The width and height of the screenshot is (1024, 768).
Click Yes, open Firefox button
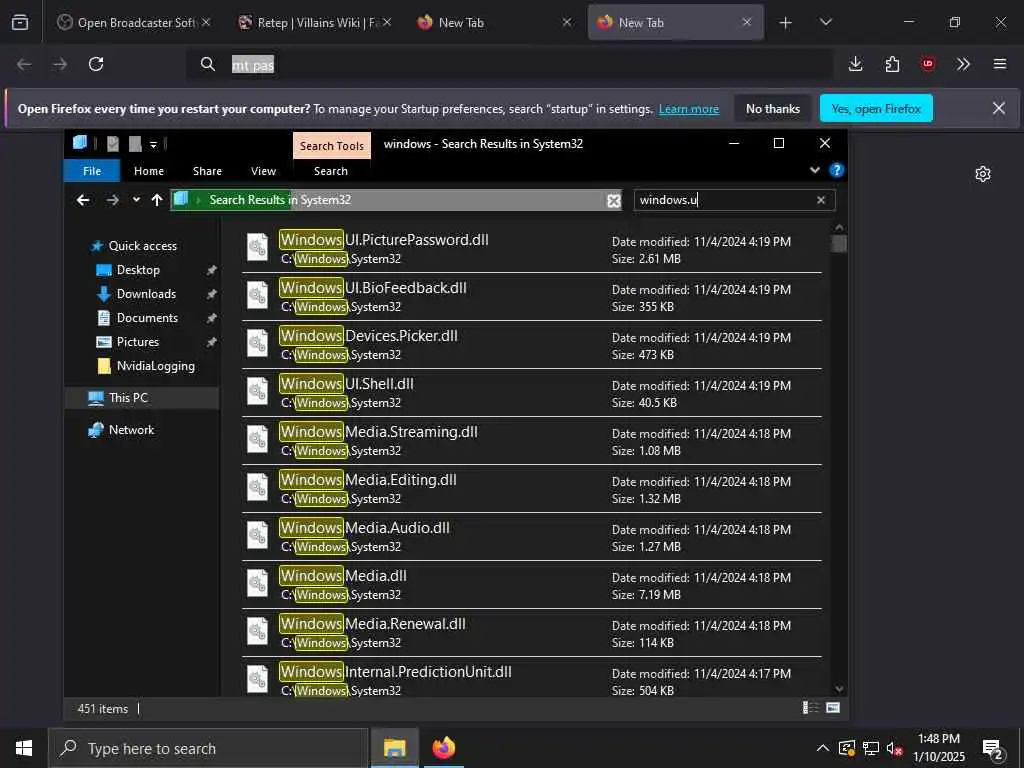tap(876, 108)
